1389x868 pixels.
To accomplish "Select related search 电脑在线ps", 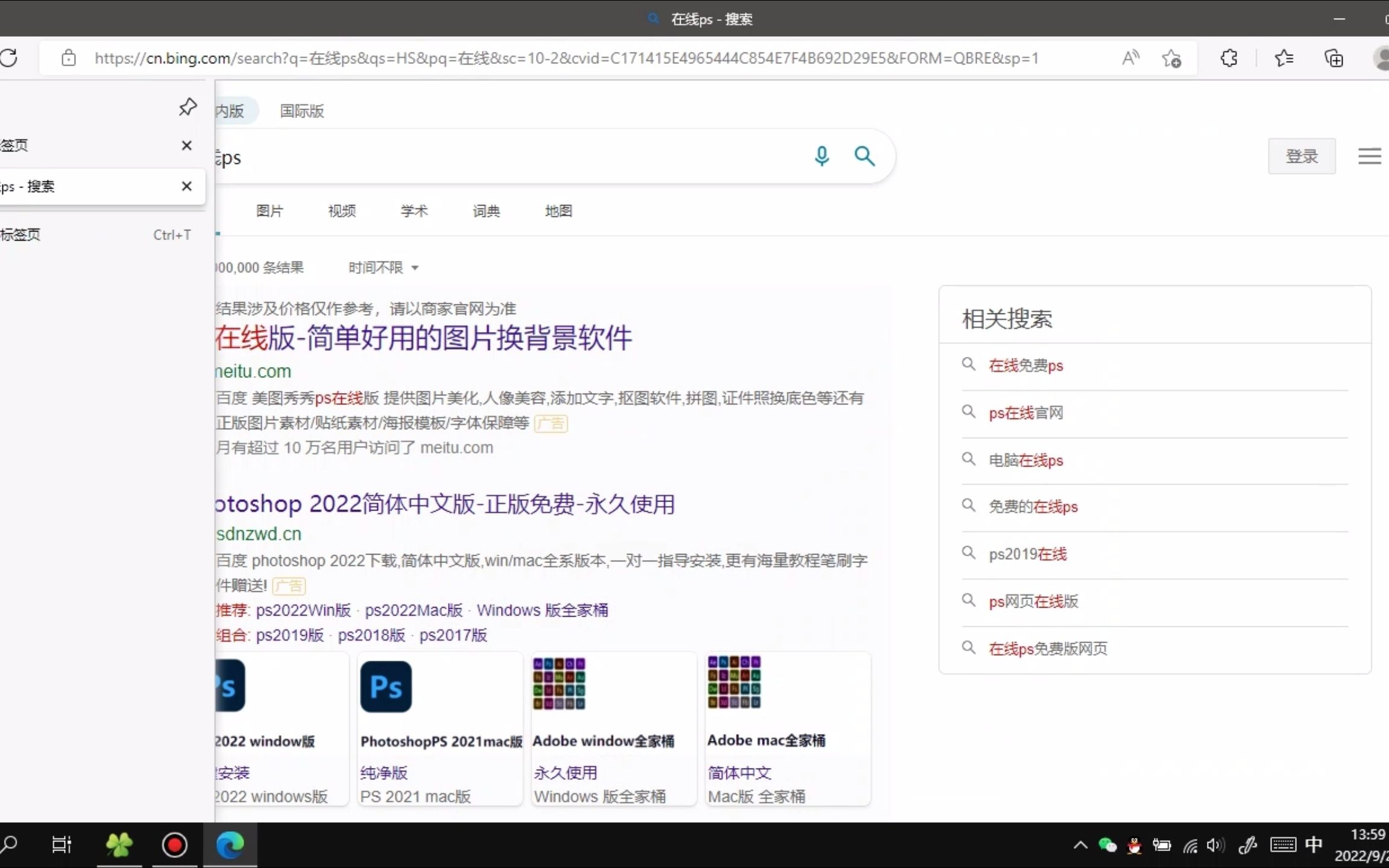I will (1025, 461).
